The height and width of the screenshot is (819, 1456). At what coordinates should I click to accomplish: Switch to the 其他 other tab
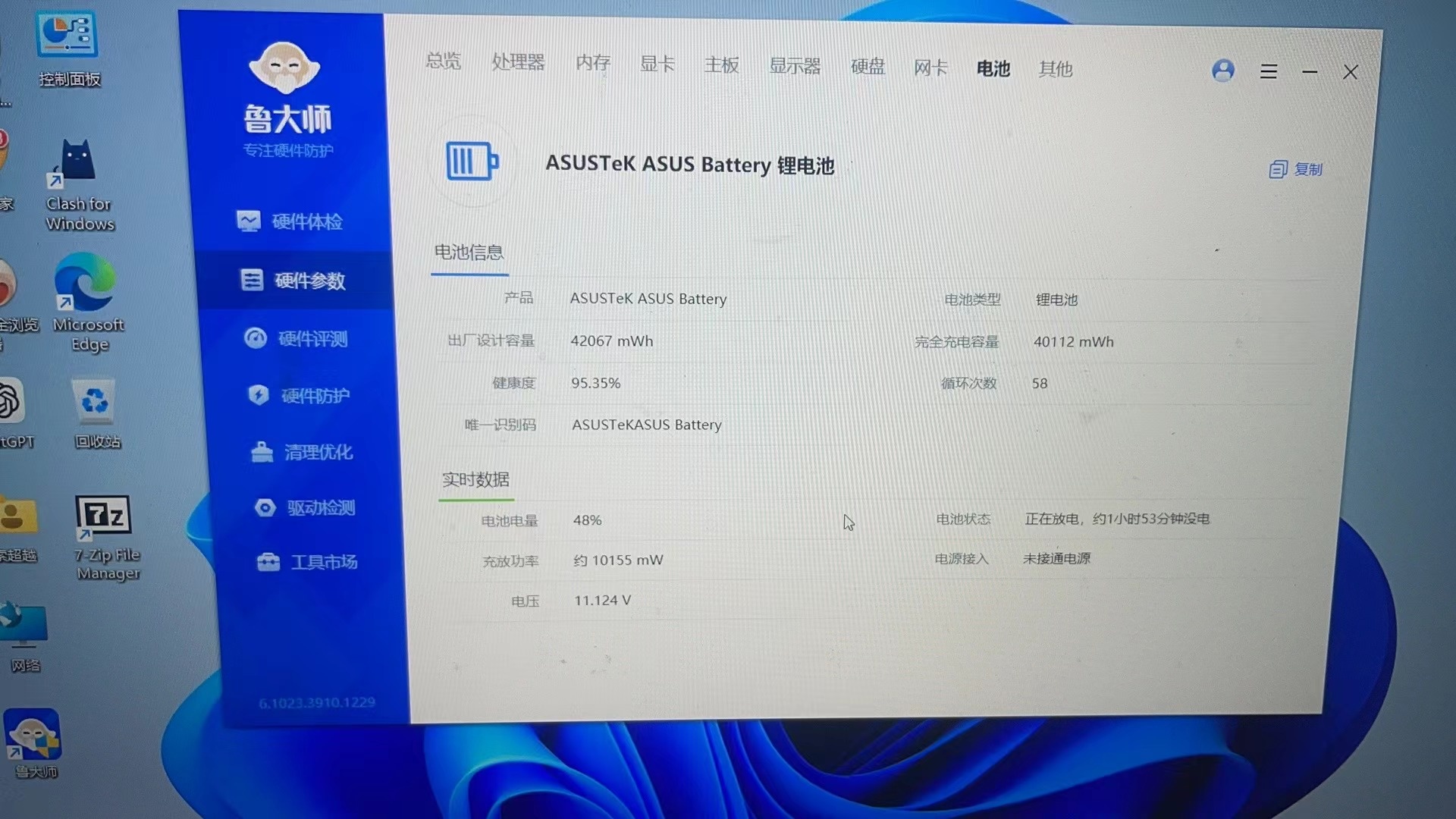(x=1055, y=69)
